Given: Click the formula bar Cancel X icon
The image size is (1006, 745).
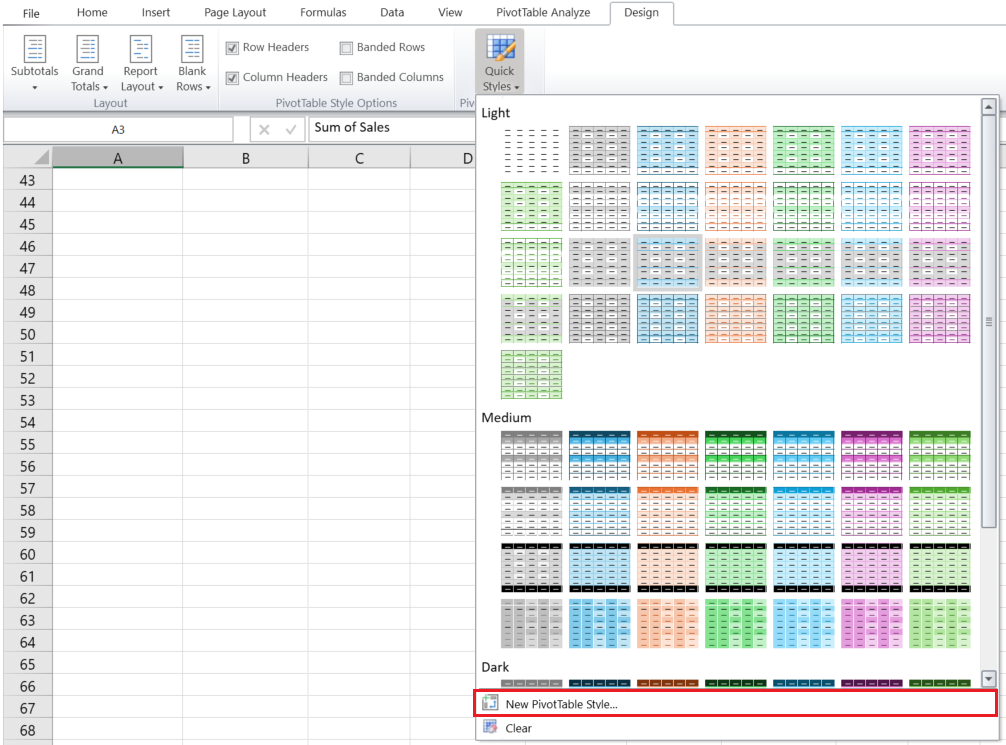Looking at the screenshot, I should click(x=264, y=130).
